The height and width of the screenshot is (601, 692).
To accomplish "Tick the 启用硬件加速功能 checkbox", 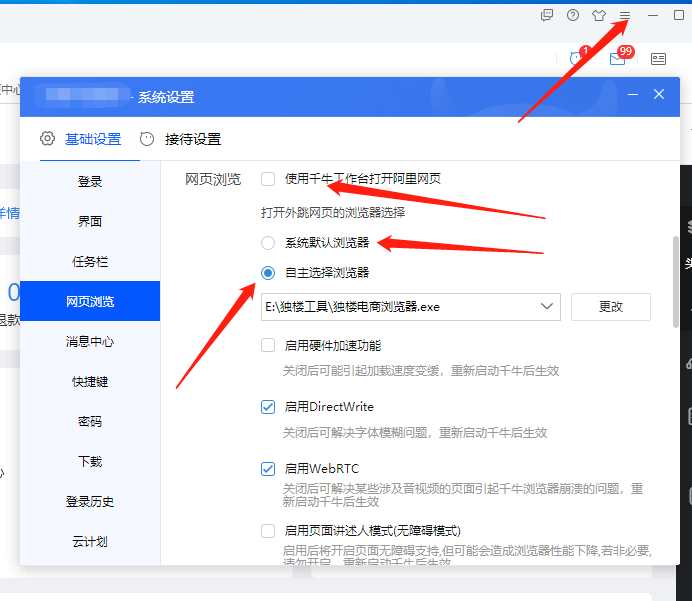I will click(x=268, y=345).
